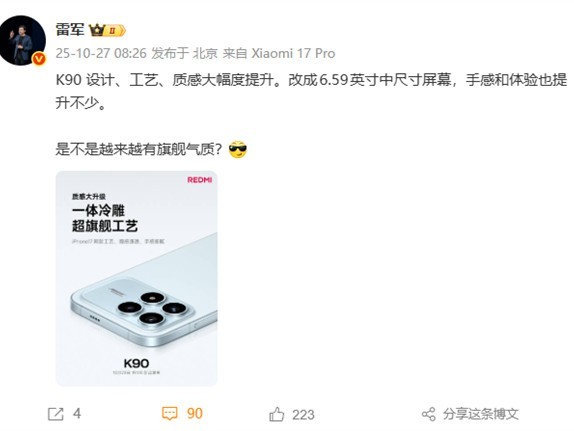Open comments via the speech bubble icon
The width and height of the screenshot is (574, 431).
click(169, 414)
